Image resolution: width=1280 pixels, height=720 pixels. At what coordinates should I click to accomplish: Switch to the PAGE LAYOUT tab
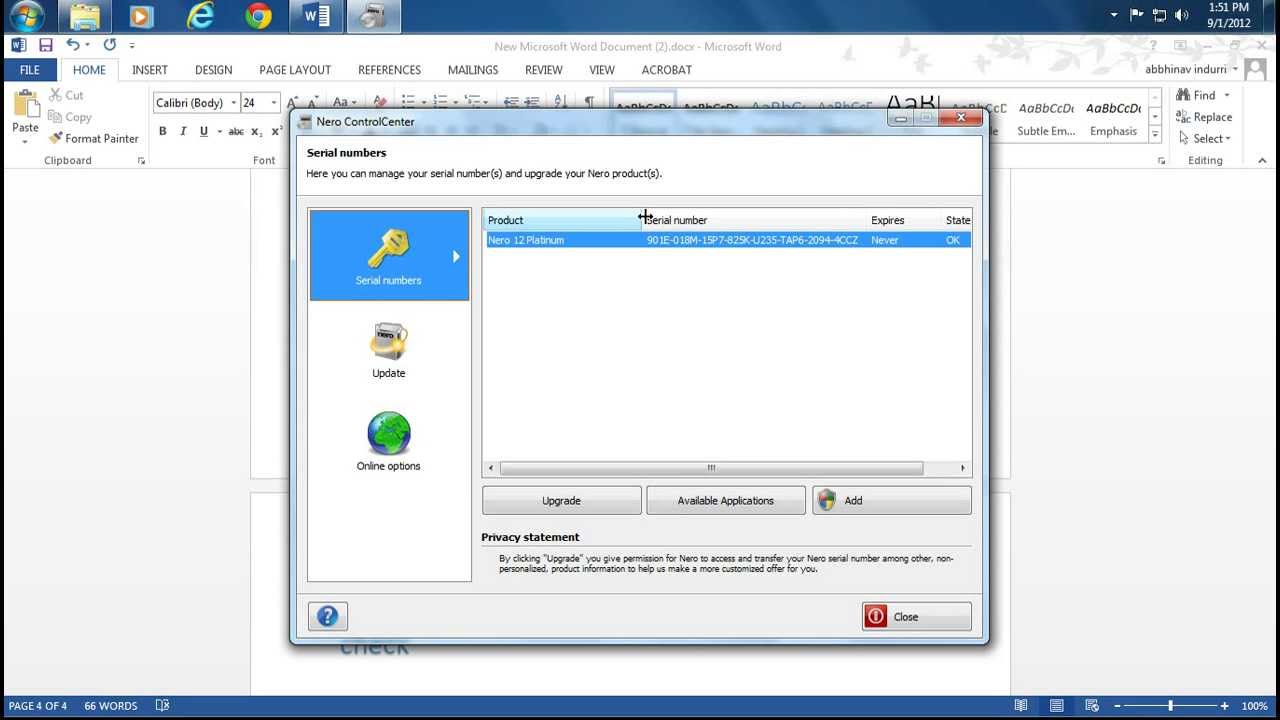295,70
